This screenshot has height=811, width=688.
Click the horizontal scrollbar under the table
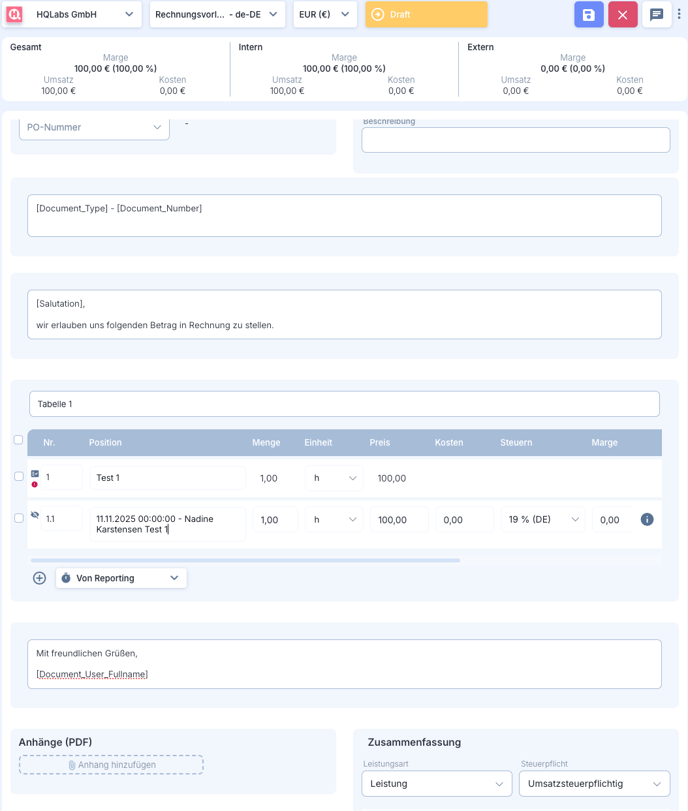(x=245, y=561)
